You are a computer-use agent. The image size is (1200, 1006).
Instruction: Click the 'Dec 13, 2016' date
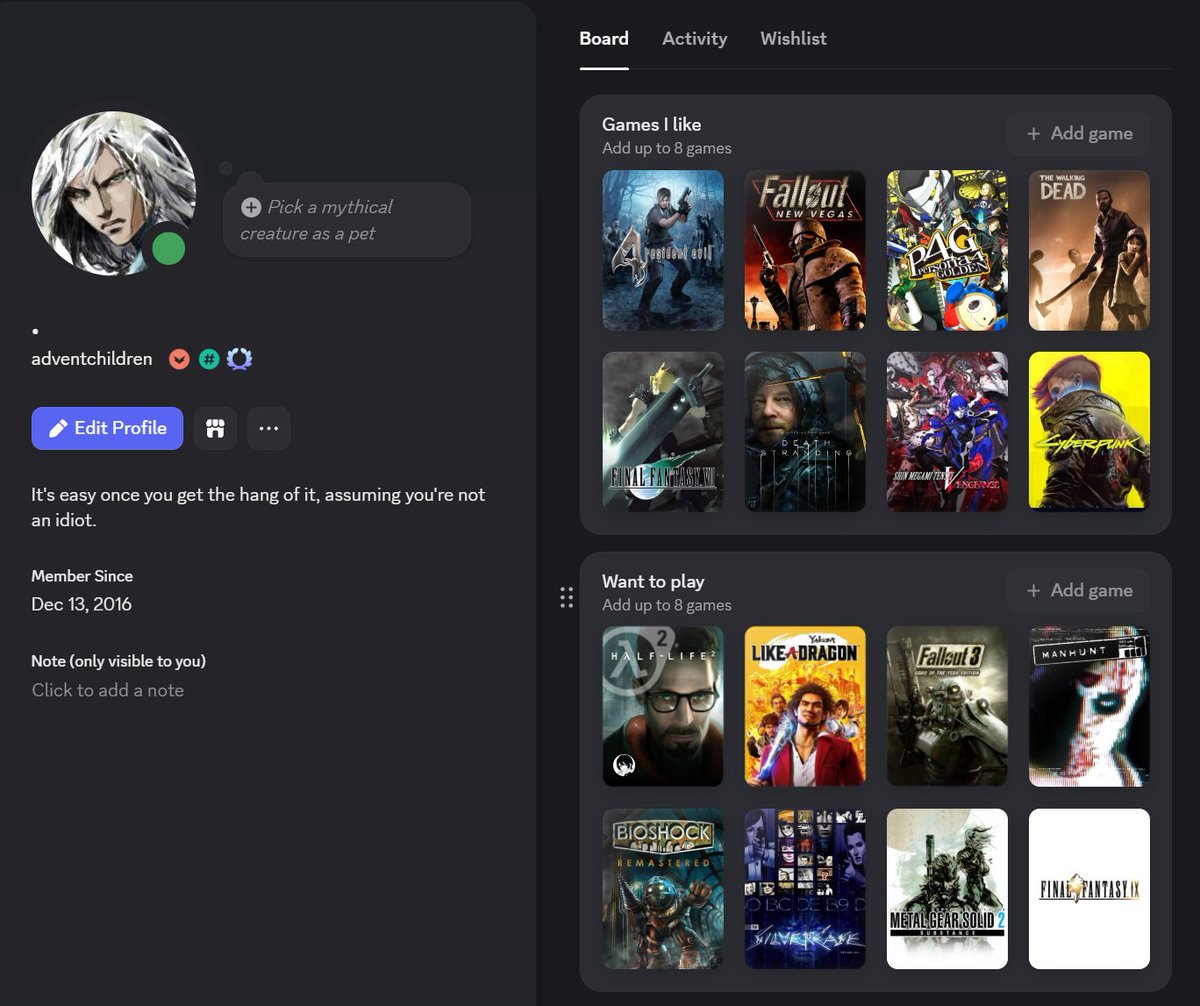click(81, 604)
